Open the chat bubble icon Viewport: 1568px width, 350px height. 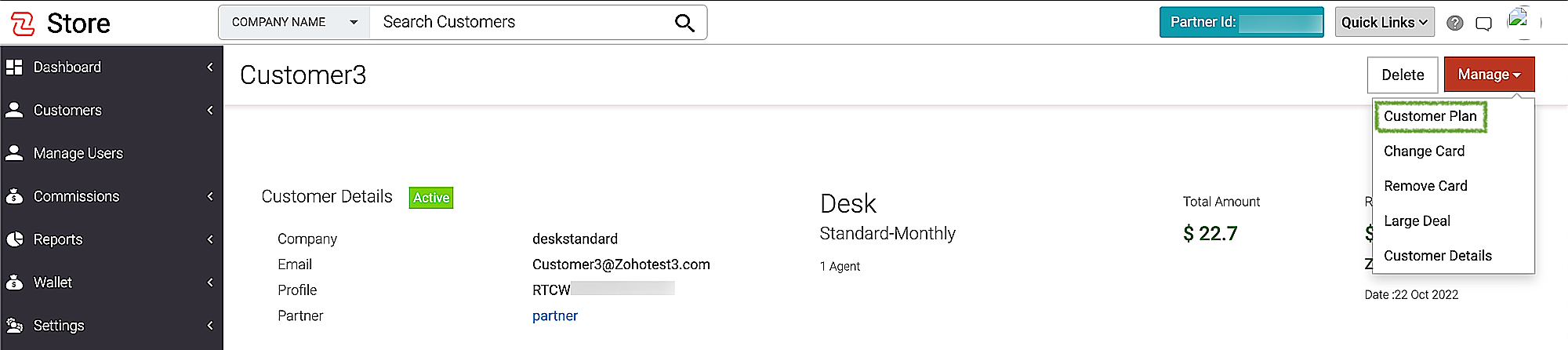pyautogui.click(x=1483, y=24)
